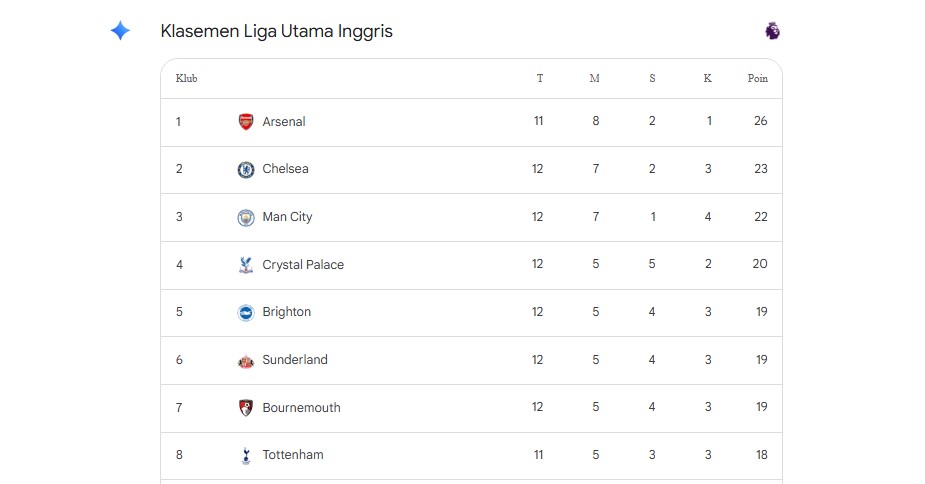Click the Brighton club crest icon

(246, 312)
